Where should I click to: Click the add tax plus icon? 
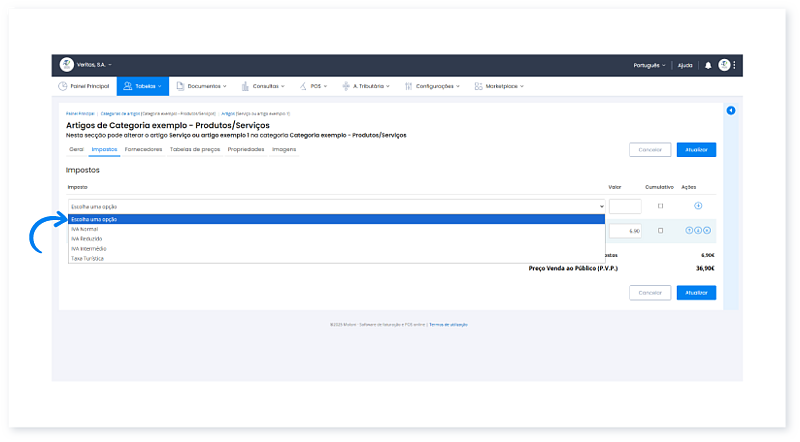[x=697, y=206]
